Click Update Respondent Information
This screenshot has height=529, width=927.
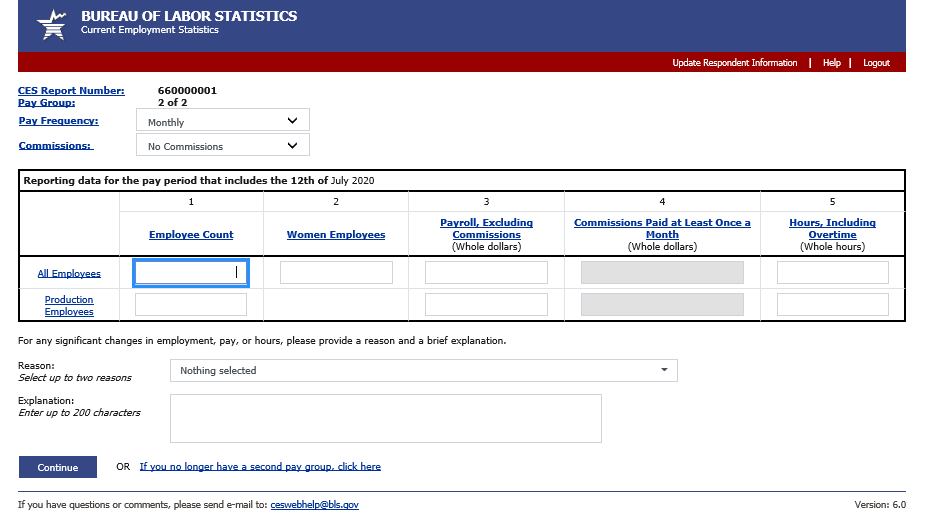[x=734, y=63]
